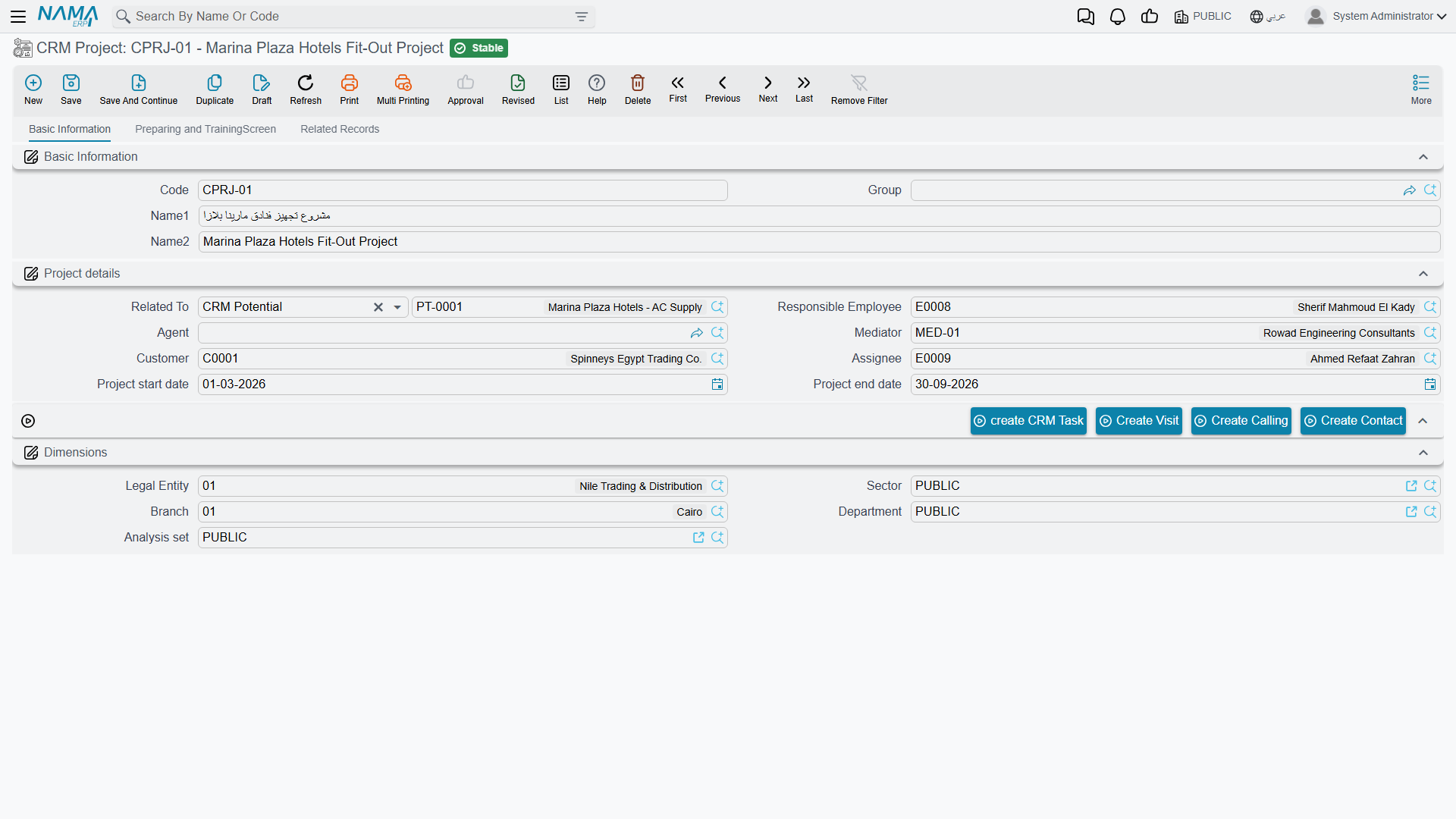Screen dimensions: 1456x819
Task: Click the Name1 Arabic name field
Action: pyautogui.click(x=819, y=216)
